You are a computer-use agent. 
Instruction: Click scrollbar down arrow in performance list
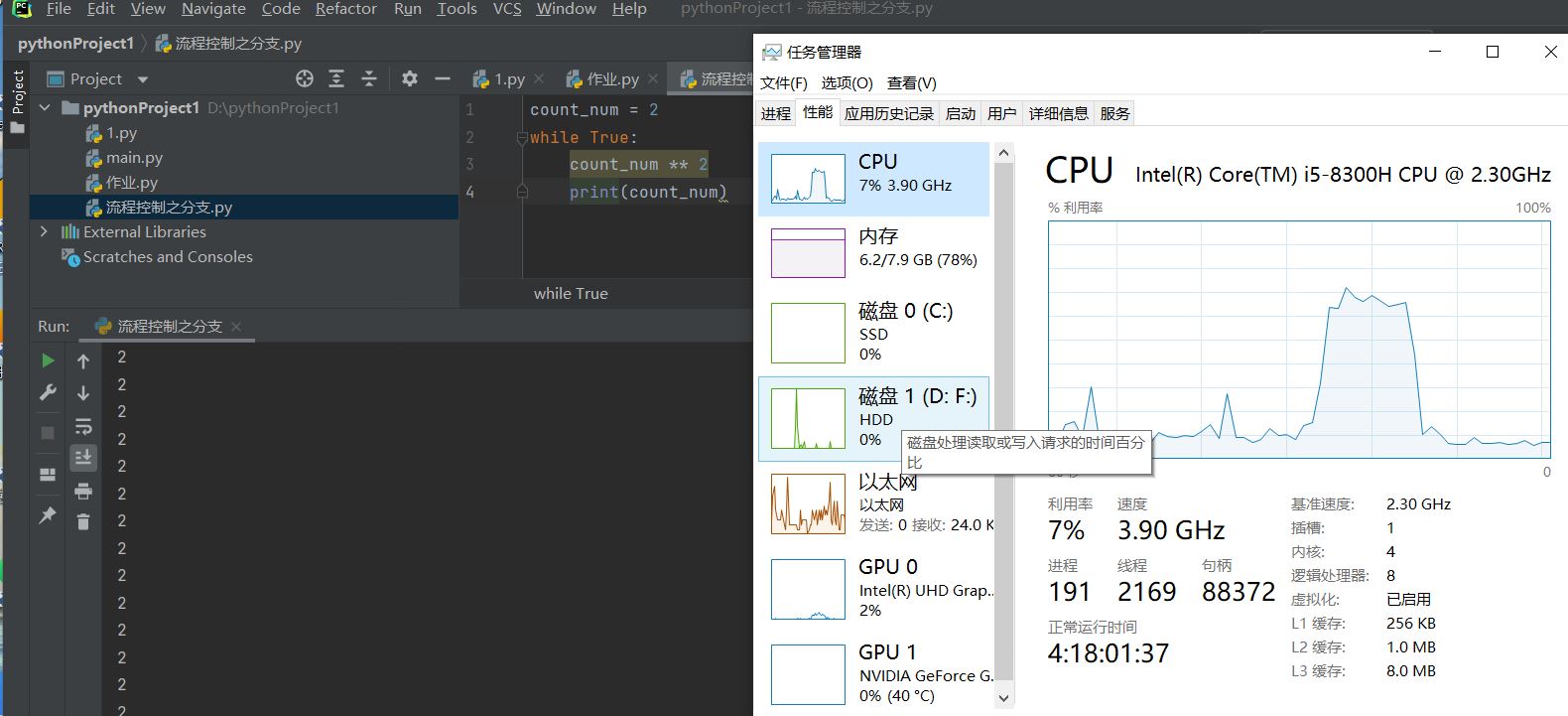tap(1003, 698)
